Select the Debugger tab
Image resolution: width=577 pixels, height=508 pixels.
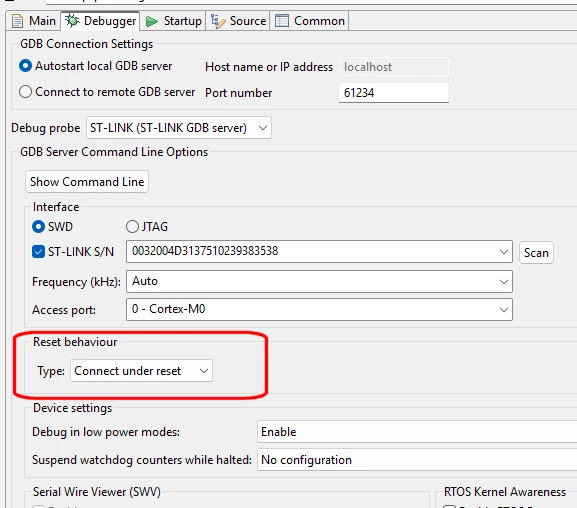pyautogui.click(x=100, y=21)
